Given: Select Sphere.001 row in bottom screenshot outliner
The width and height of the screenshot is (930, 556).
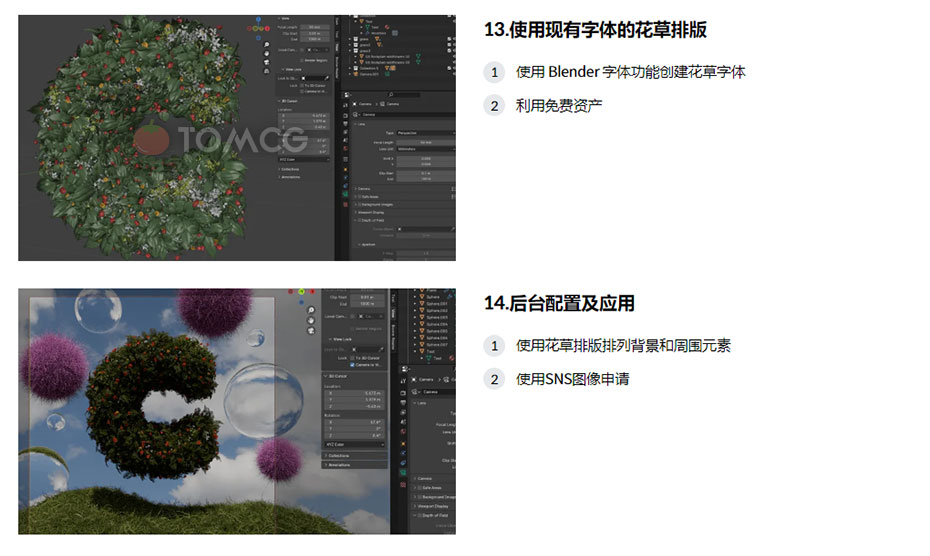Looking at the screenshot, I should coord(437,304).
